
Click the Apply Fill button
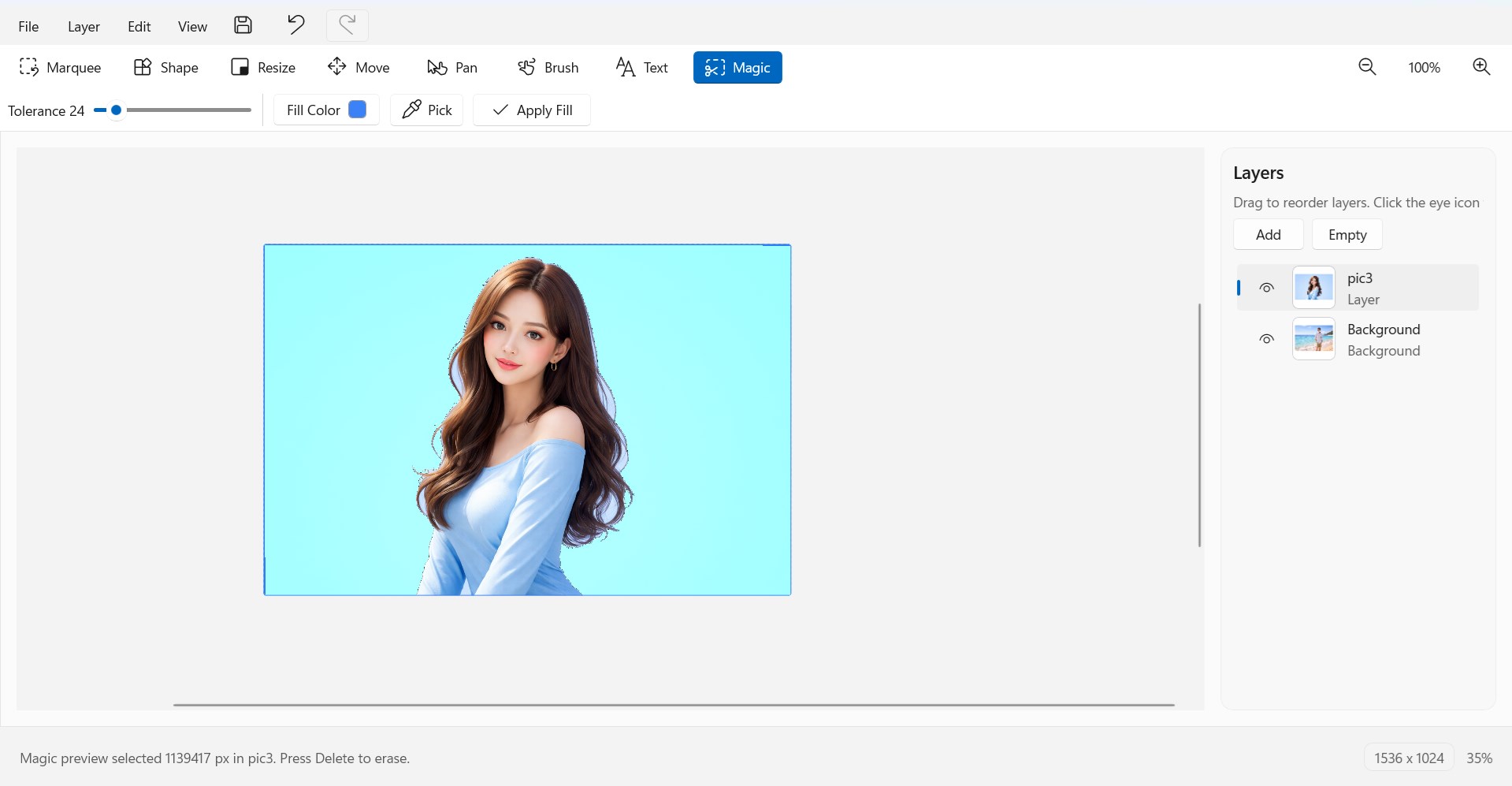pyautogui.click(x=532, y=110)
